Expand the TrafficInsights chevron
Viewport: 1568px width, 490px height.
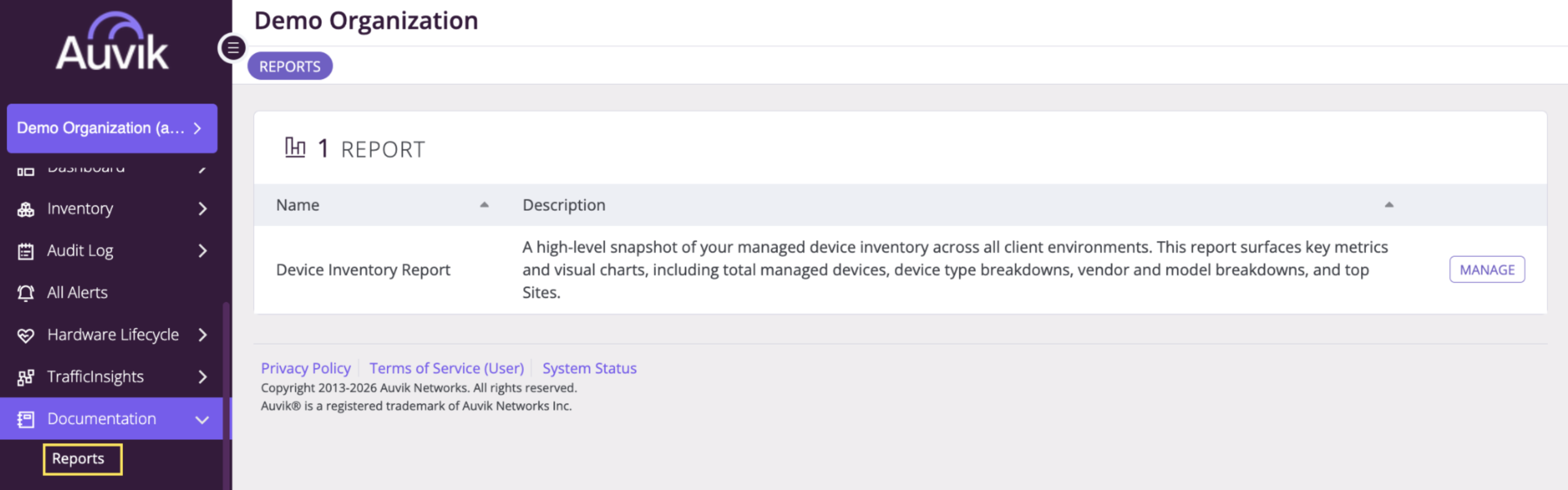click(x=203, y=377)
